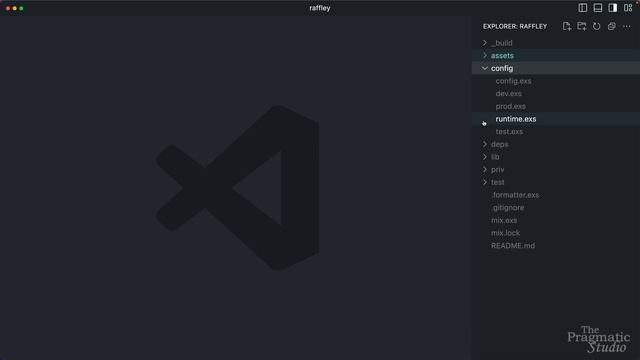Image resolution: width=640 pixels, height=360 pixels.
Task: Click the New File icon in Explorer
Action: (x=567, y=27)
